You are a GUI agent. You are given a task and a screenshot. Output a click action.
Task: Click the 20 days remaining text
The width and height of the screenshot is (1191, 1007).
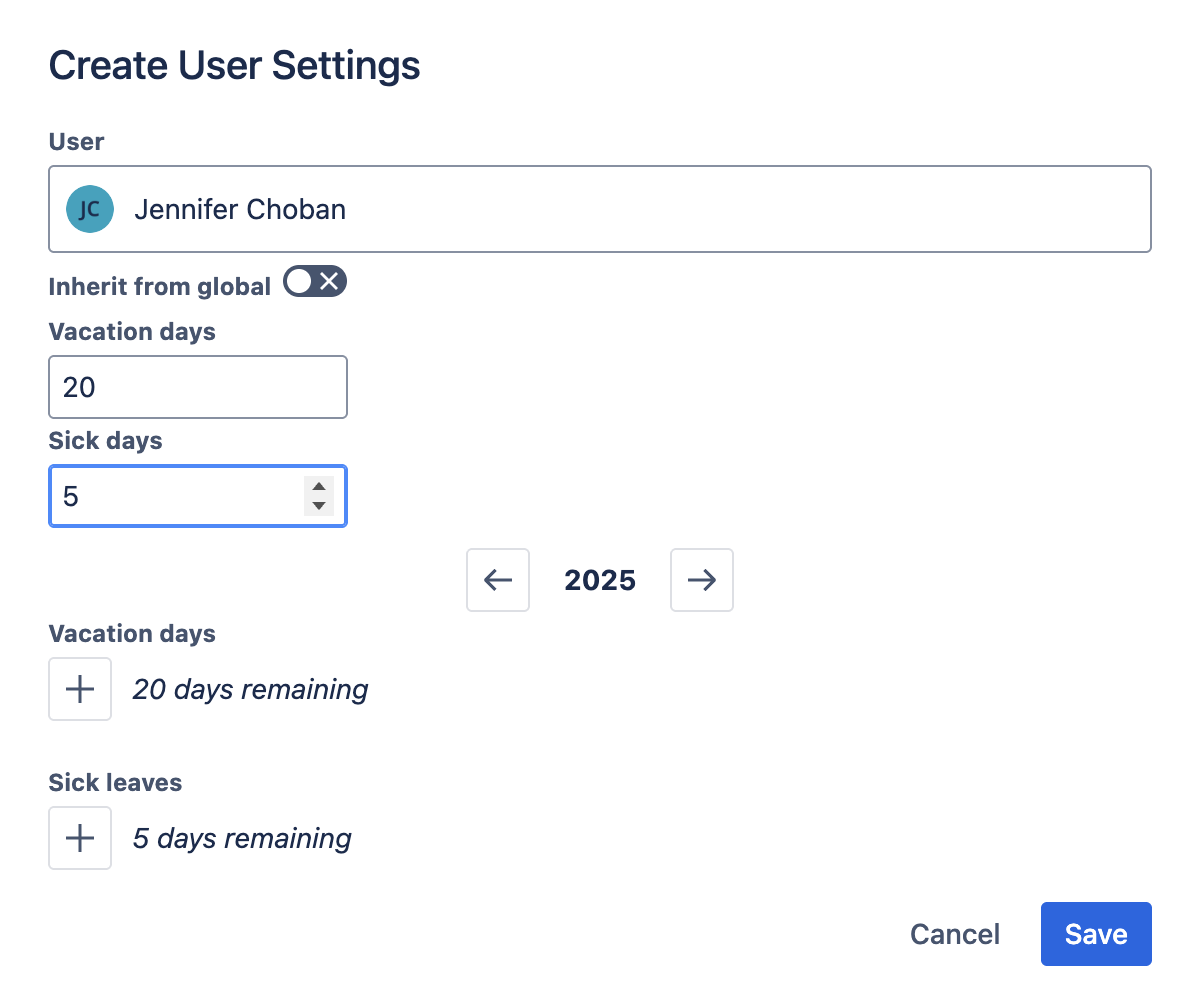pos(249,689)
